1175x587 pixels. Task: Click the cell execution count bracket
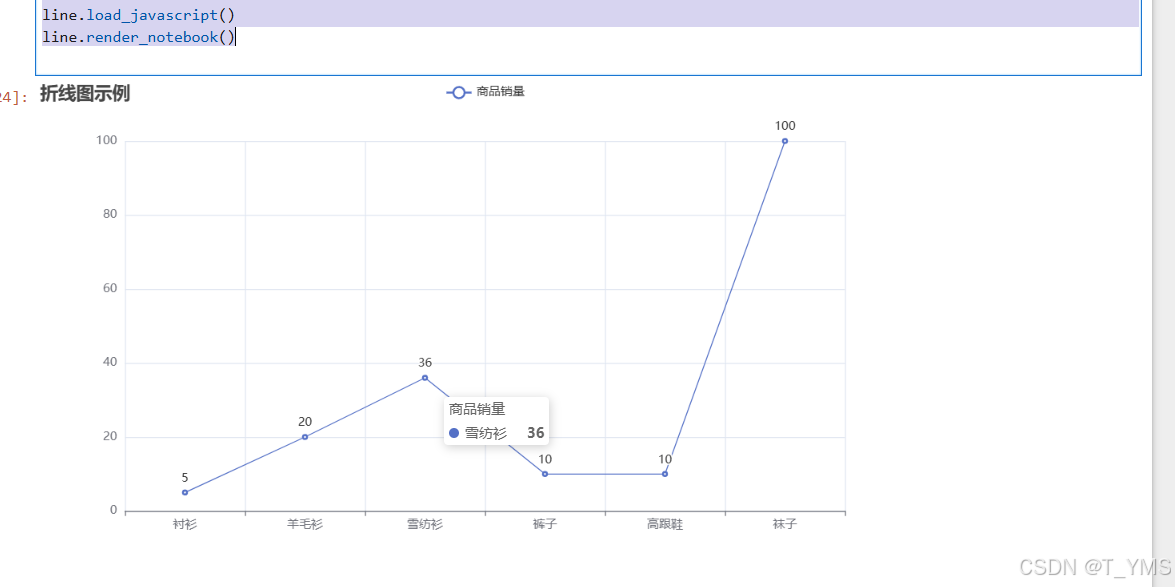coord(11,92)
